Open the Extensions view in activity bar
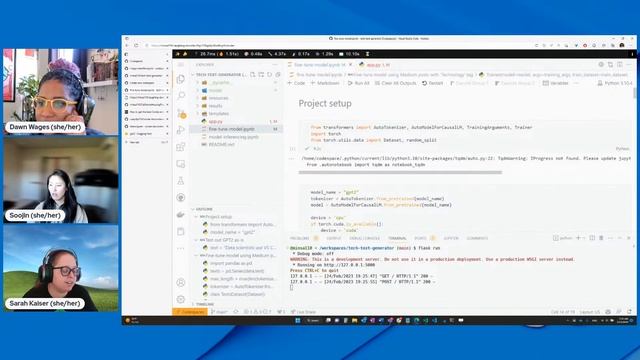The height and width of the screenshot is (360, 640). (181, 147)
